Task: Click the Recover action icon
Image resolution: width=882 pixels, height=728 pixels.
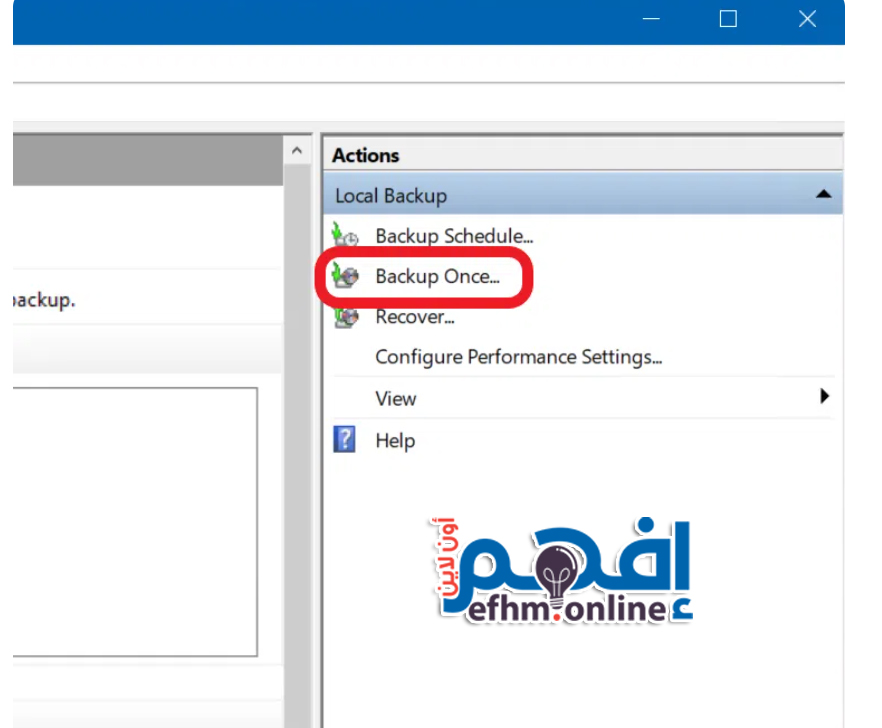Action: point(345,317)
